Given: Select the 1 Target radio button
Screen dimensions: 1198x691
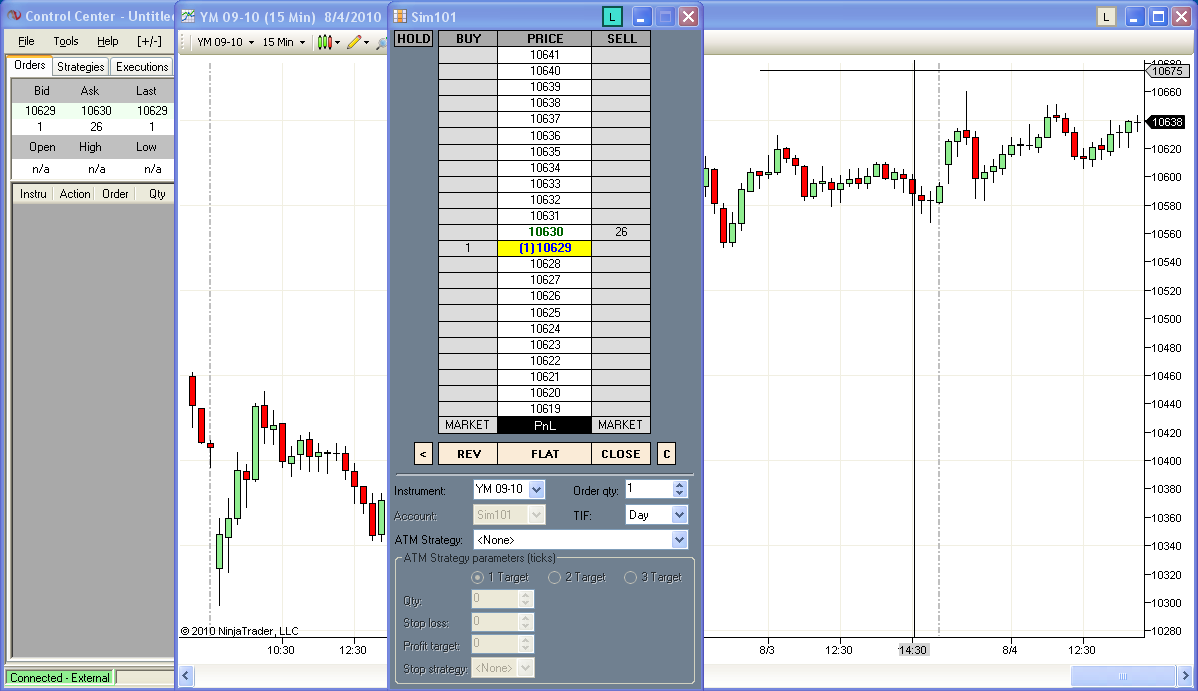Looking at the screenshot, I should 478,577.
